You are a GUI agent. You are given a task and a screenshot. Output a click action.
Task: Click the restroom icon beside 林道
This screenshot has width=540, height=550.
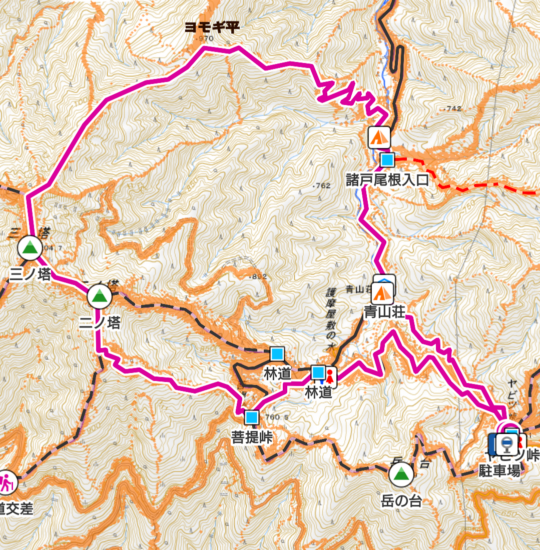click(331, 377)
